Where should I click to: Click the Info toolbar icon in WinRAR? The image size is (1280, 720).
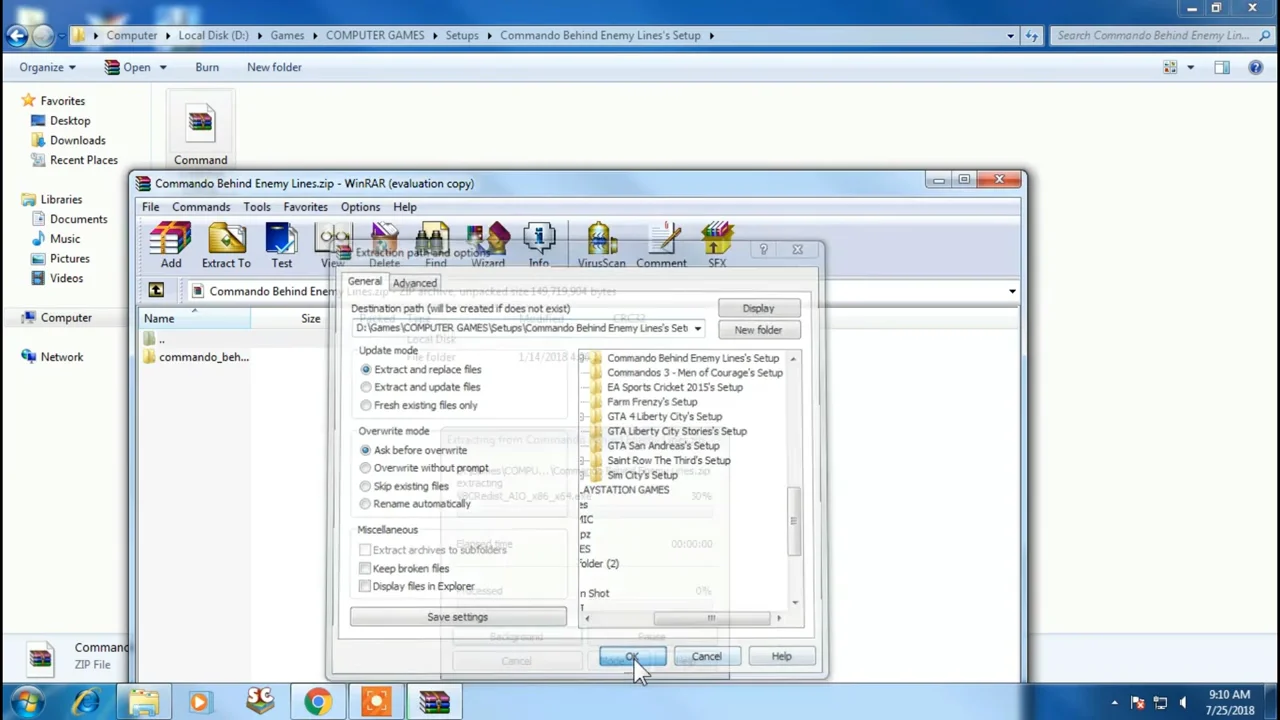click(539, 246)
